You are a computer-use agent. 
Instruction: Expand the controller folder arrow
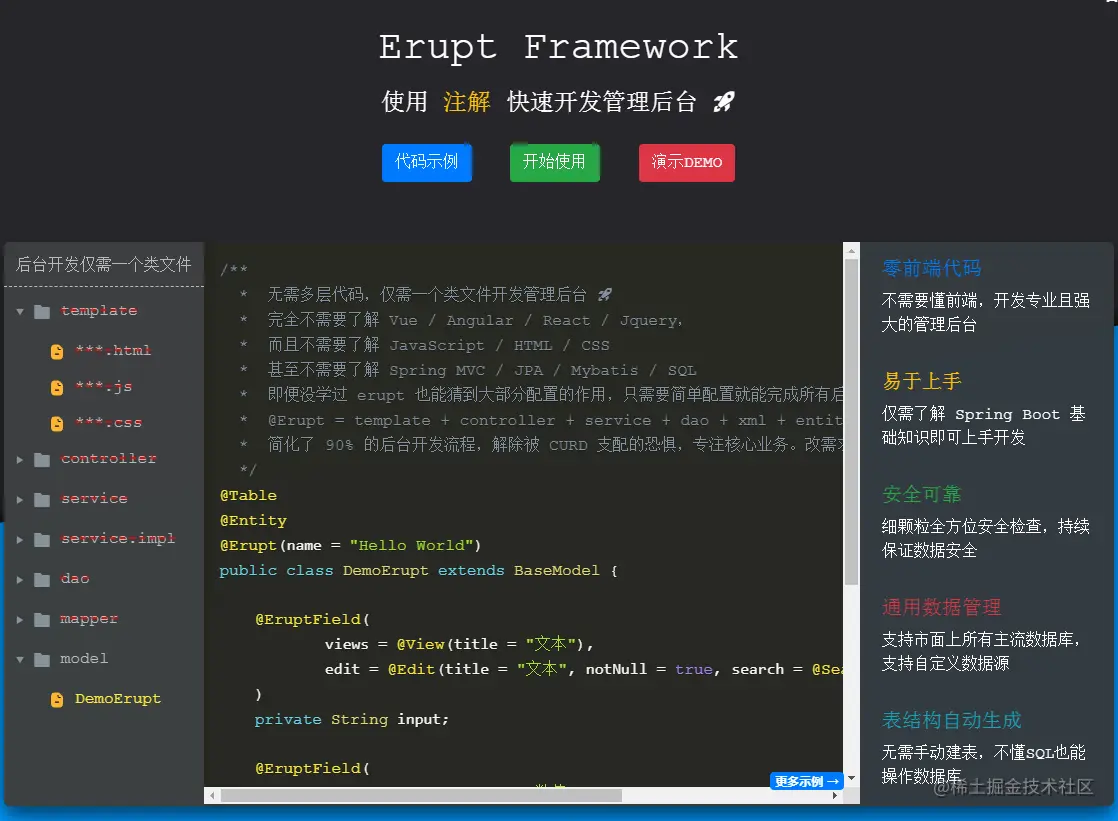pyautogui.click(x=20, y=459)
